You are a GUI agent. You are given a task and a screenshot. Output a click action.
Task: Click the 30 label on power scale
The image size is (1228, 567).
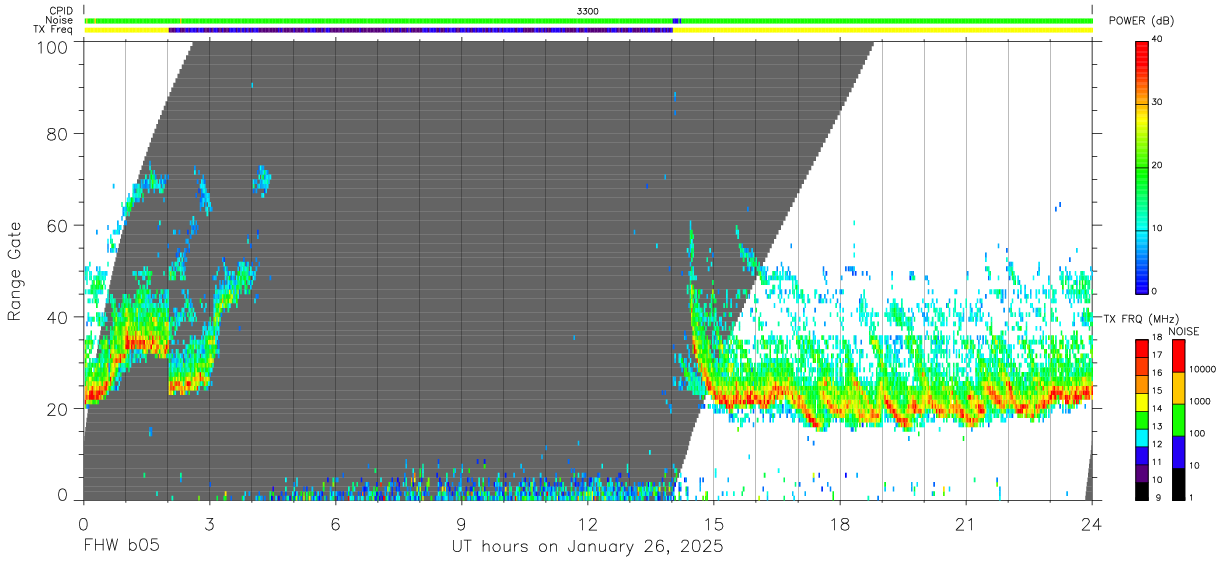tap(1158, 103)
